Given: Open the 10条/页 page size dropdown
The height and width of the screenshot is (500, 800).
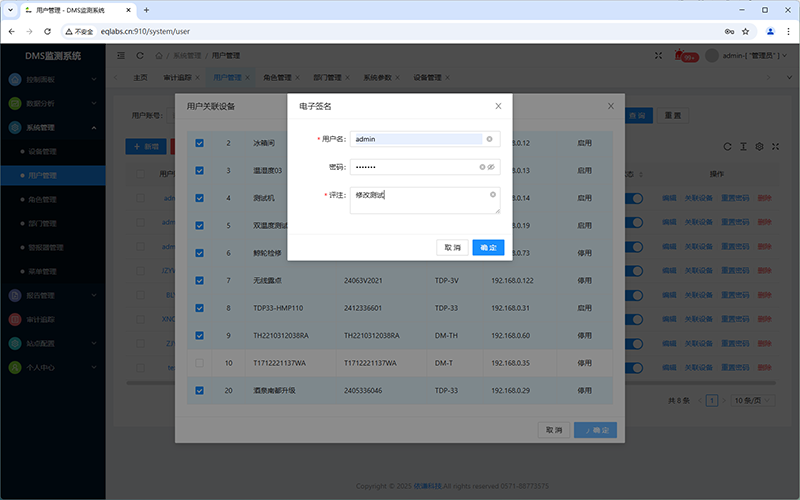Looking at the screenshot, I should coord(746,400).
